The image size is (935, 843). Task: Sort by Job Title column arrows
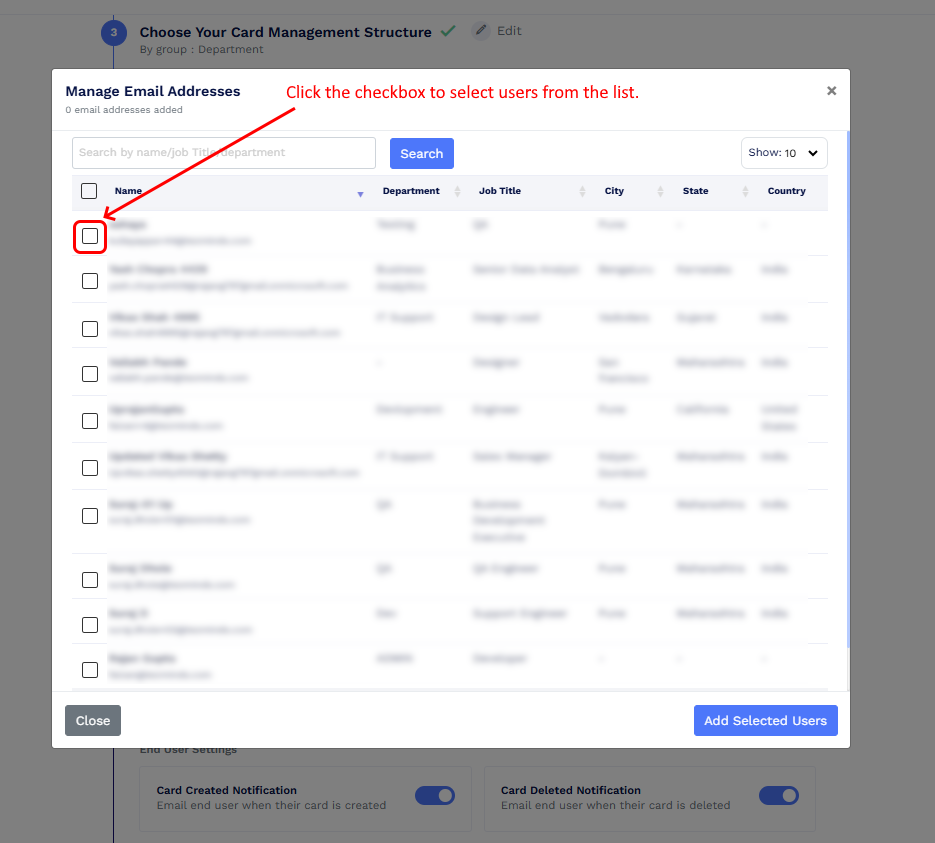point(582,191)
